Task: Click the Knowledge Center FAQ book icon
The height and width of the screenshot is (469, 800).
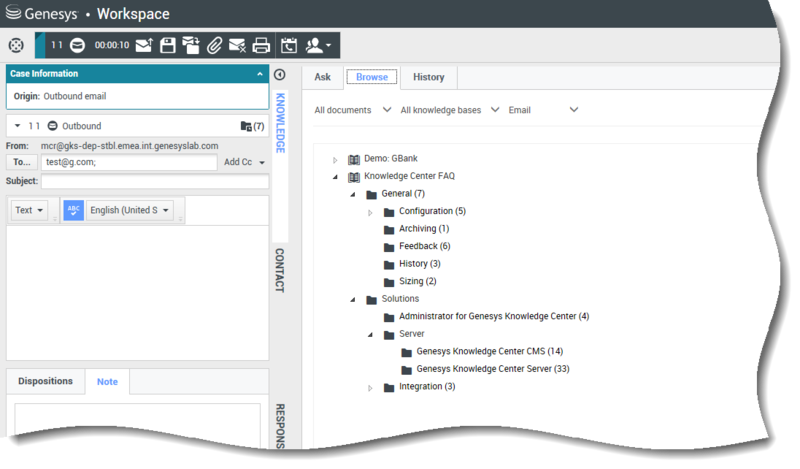Action: pyautogui.click(x=354, y=177)
